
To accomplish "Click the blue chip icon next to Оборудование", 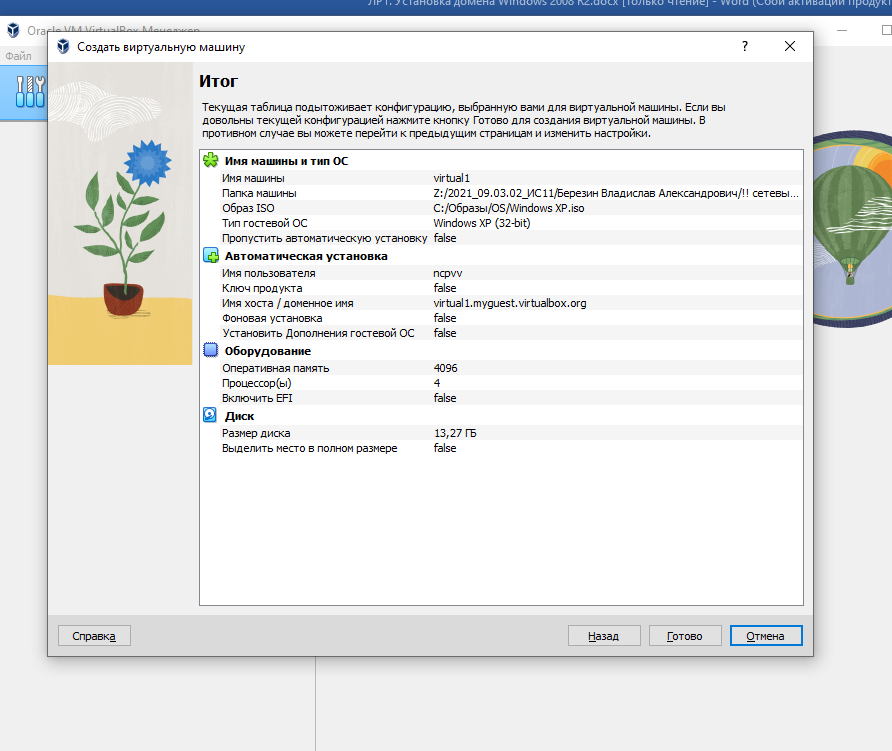I will tap(210, 351).
